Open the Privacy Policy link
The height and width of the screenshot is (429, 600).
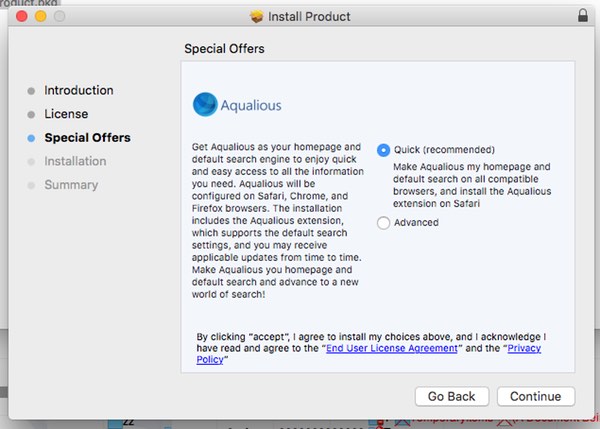pos(524,348)
